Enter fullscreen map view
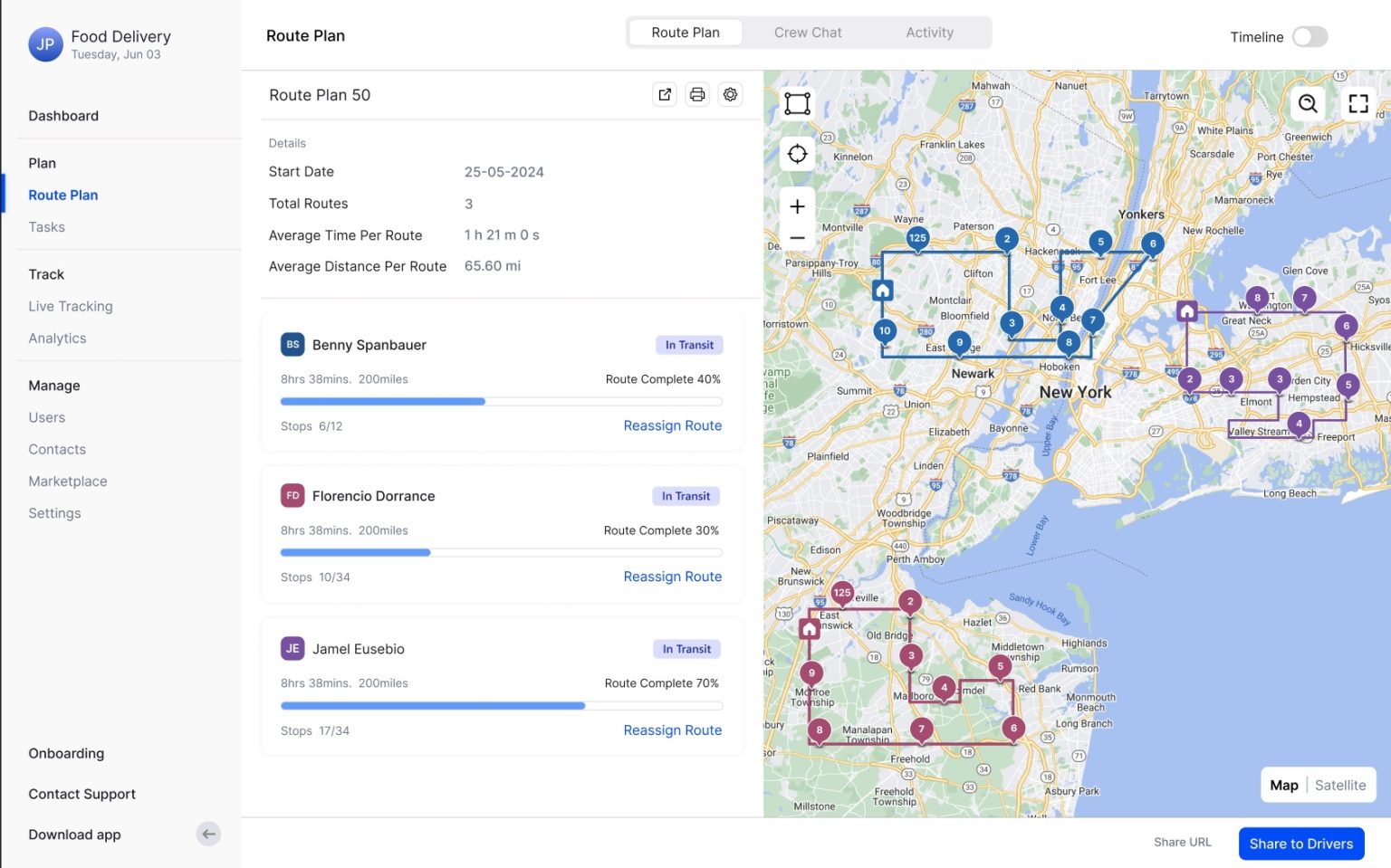This screenshot has height=868, width=1391. coord(1357,103)
